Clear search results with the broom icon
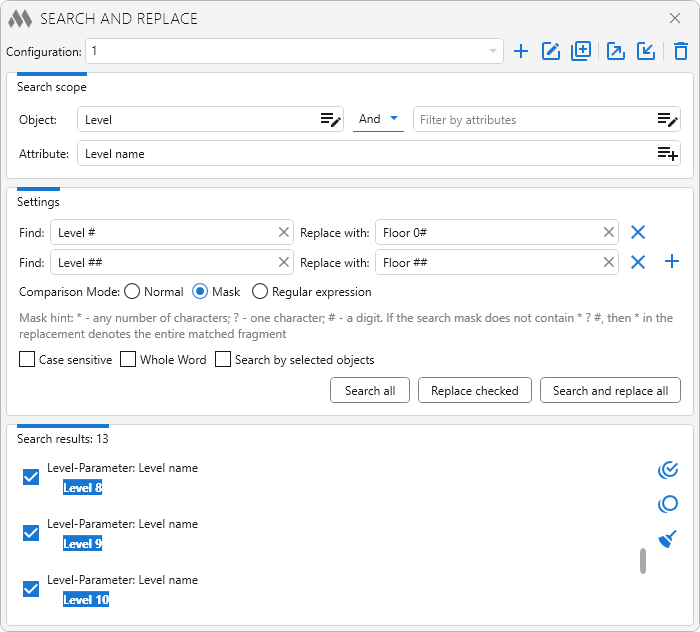 tap(668, 539)
